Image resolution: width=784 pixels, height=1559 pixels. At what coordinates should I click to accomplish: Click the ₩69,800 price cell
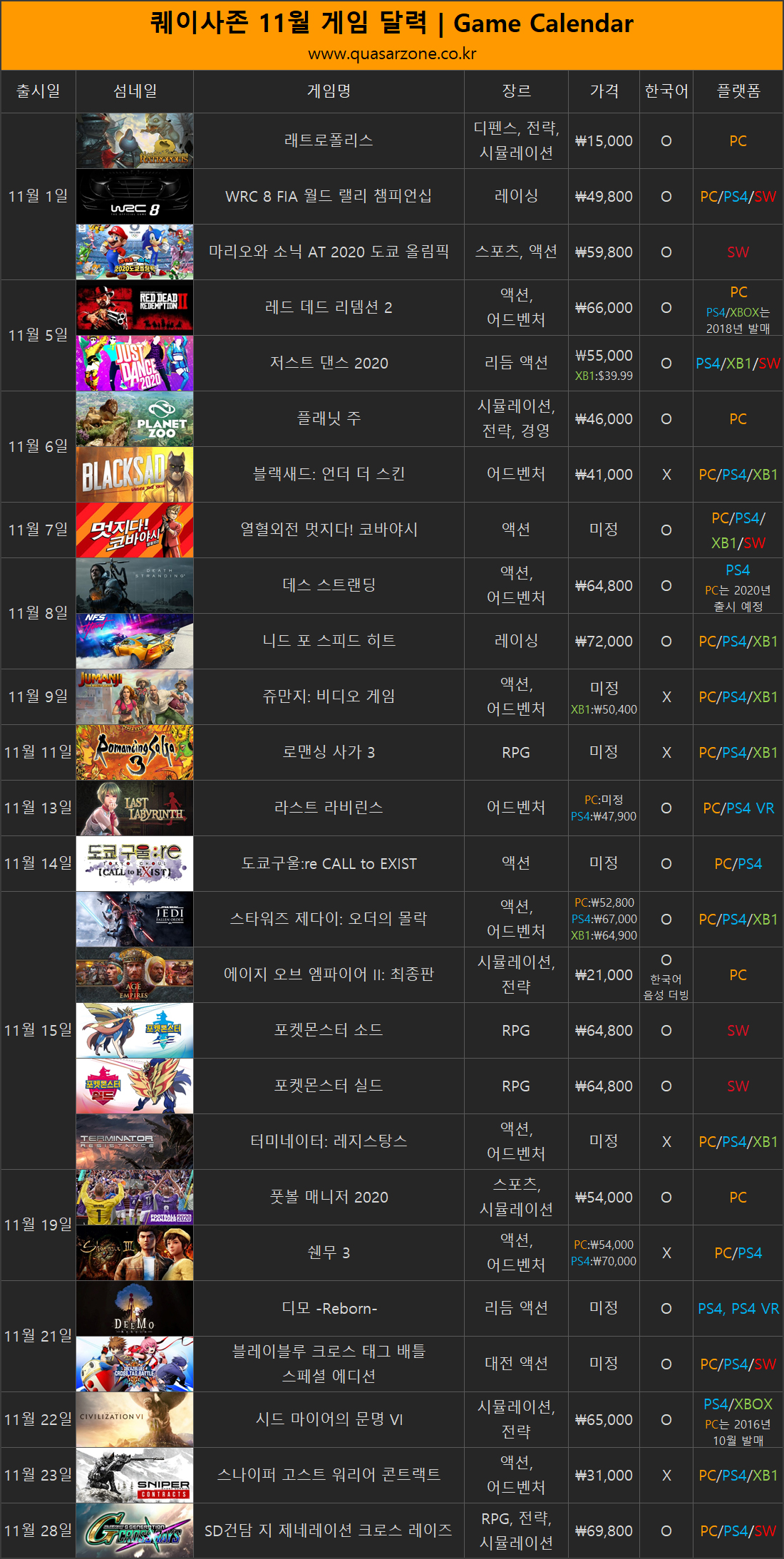tap(604, 1531)
